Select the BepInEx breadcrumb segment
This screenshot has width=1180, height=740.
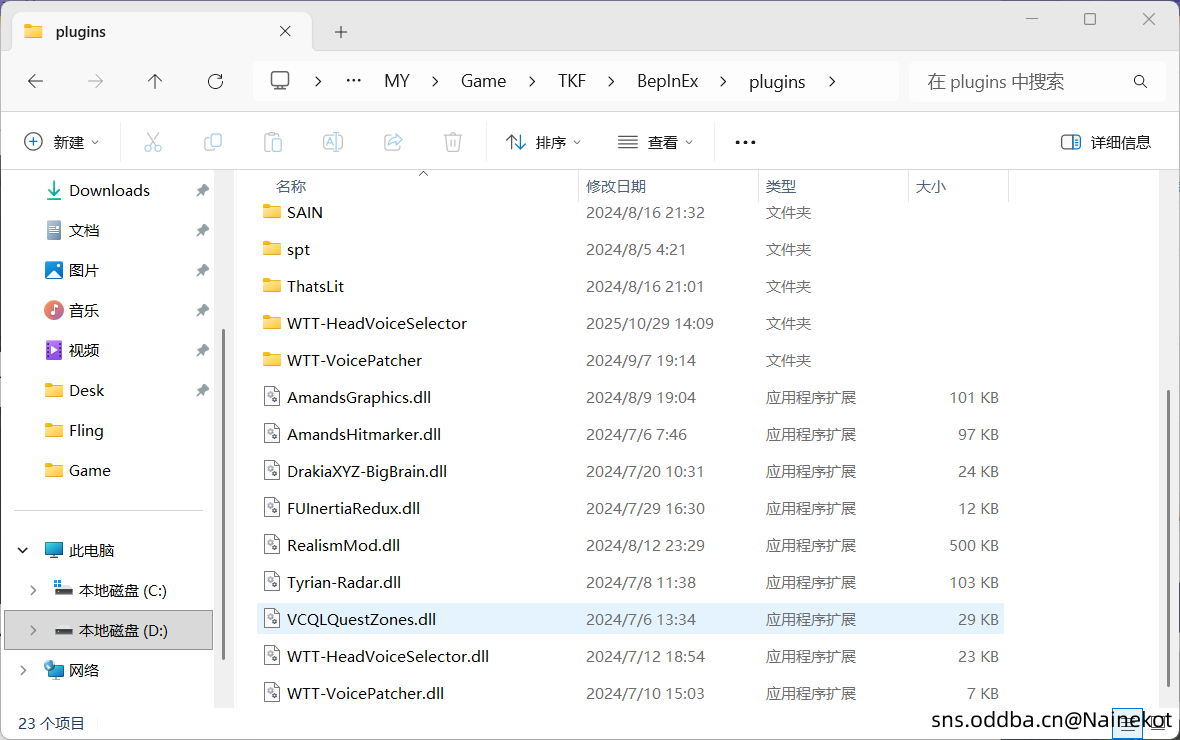tap(667, 81)
